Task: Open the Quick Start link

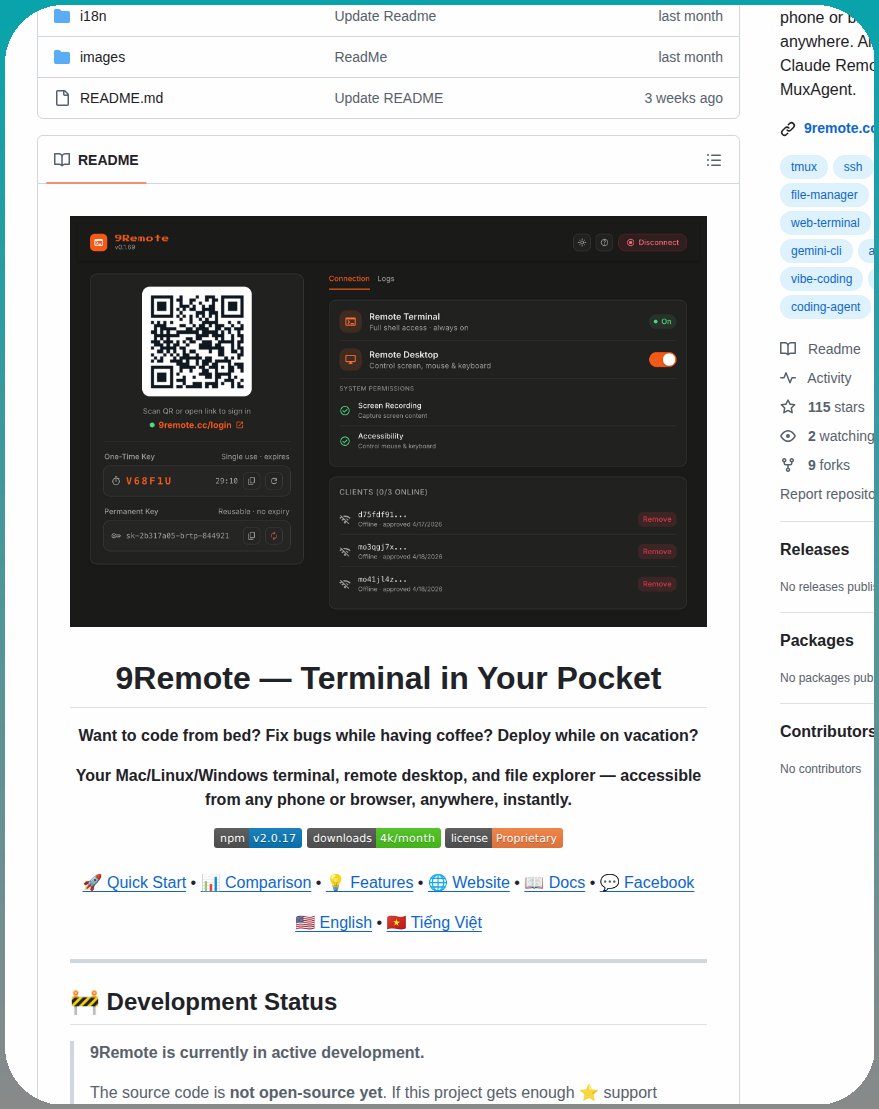Action: [134, 883]
